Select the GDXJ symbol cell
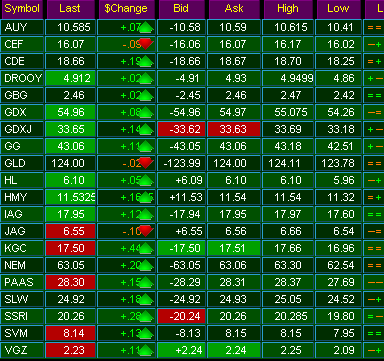384x361 pixels. pyautogui.click(x=22, y=129)
